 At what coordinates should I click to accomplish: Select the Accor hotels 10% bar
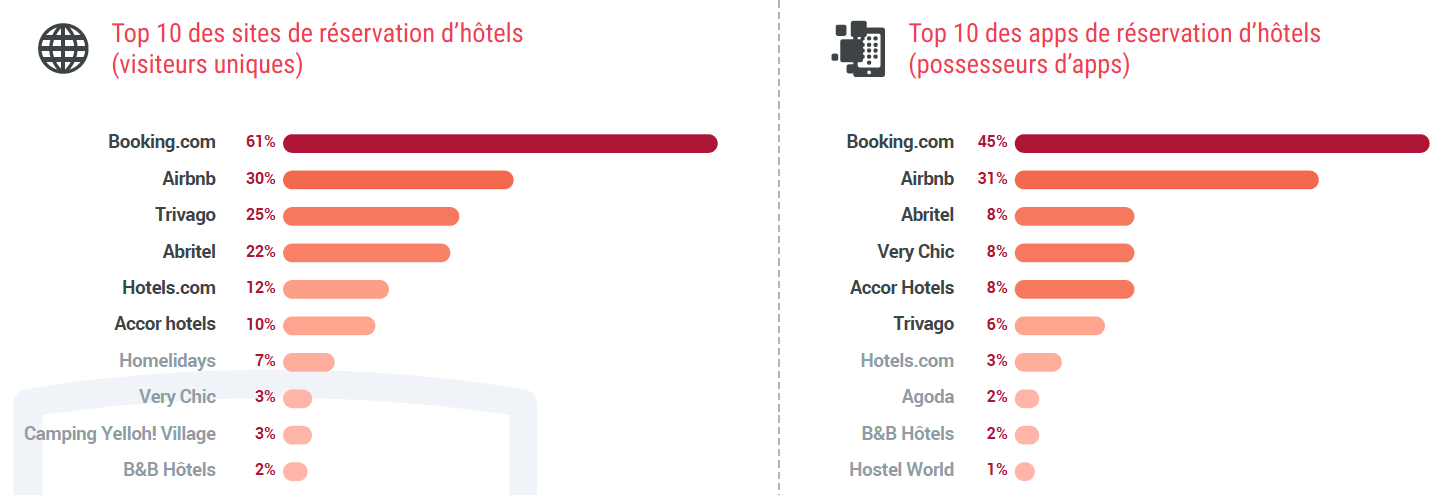point(329,325)
